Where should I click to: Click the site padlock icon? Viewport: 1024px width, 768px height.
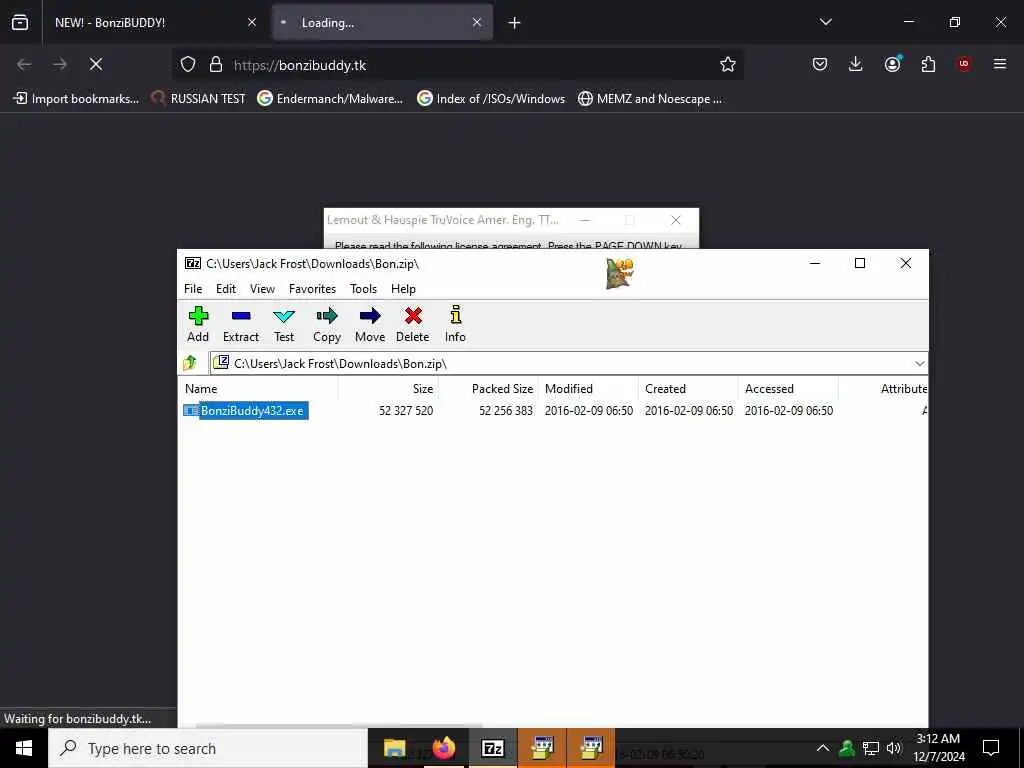tap(216, 65)
